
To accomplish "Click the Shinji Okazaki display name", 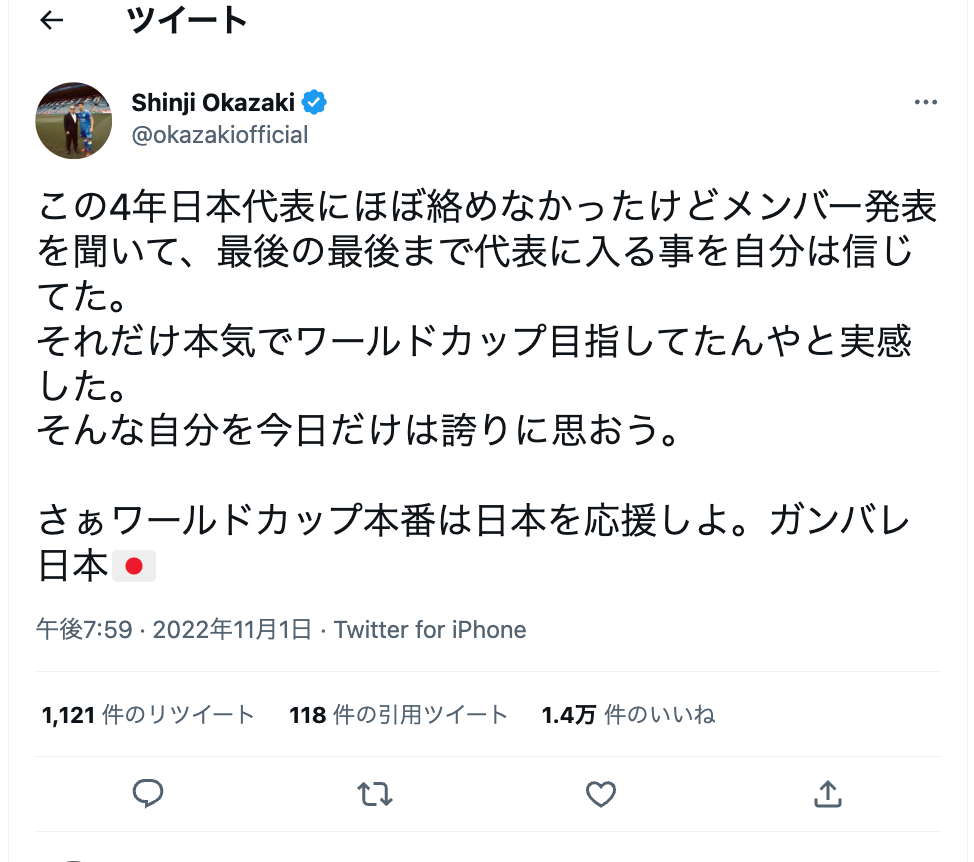I will coord(213,102).
